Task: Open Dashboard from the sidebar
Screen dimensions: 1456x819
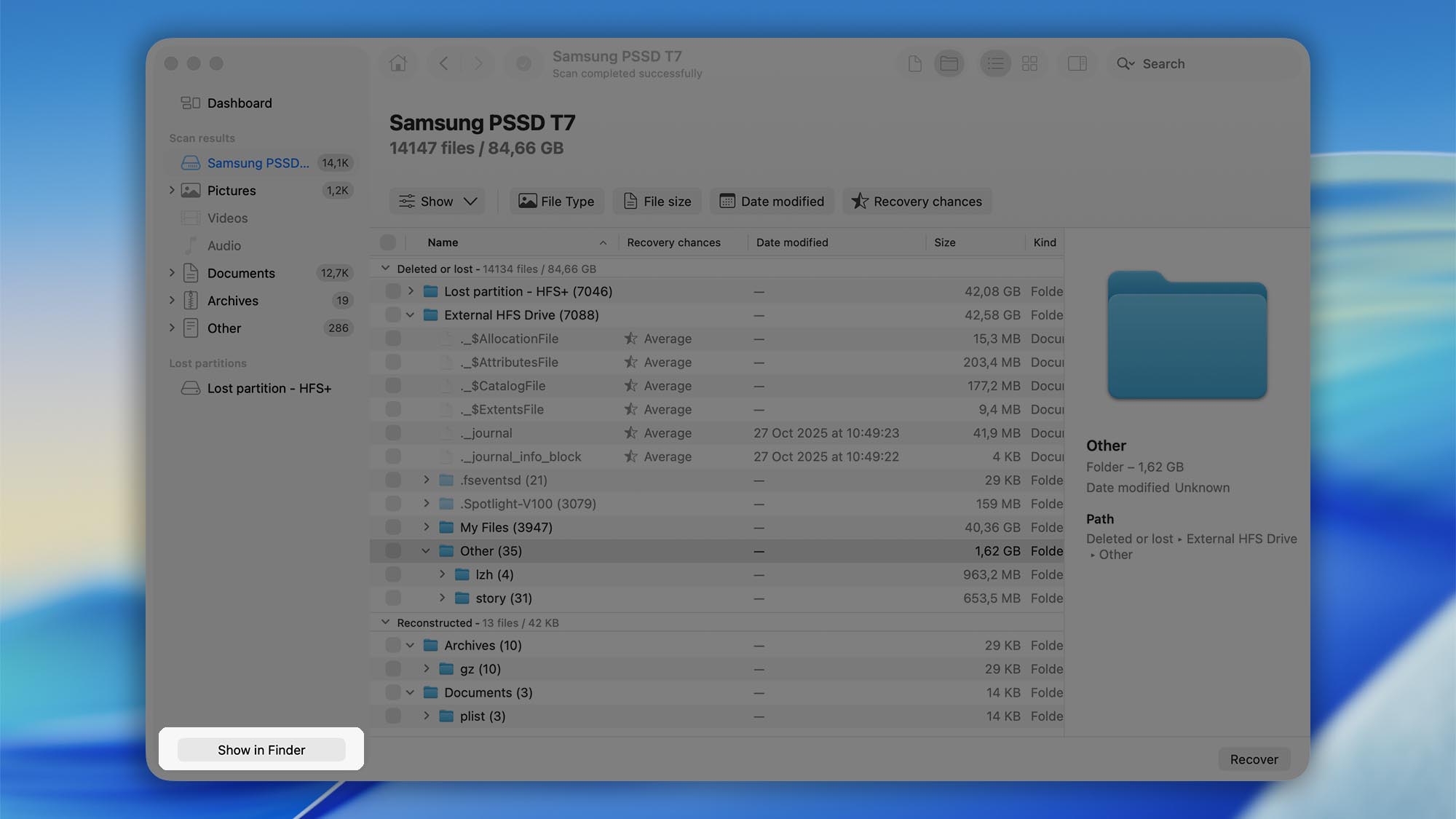Action: coord(240,103)
